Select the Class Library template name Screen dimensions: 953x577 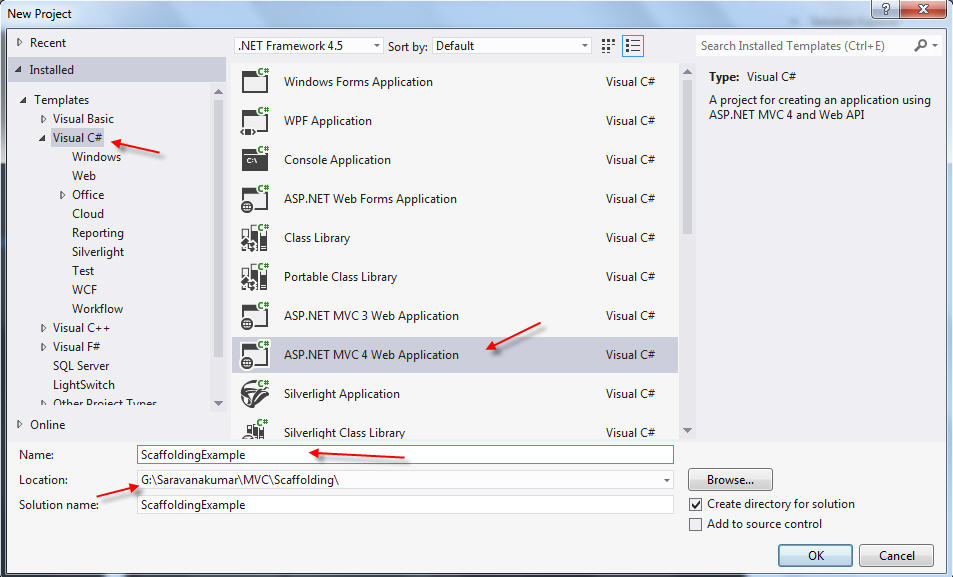click(317, 238)
